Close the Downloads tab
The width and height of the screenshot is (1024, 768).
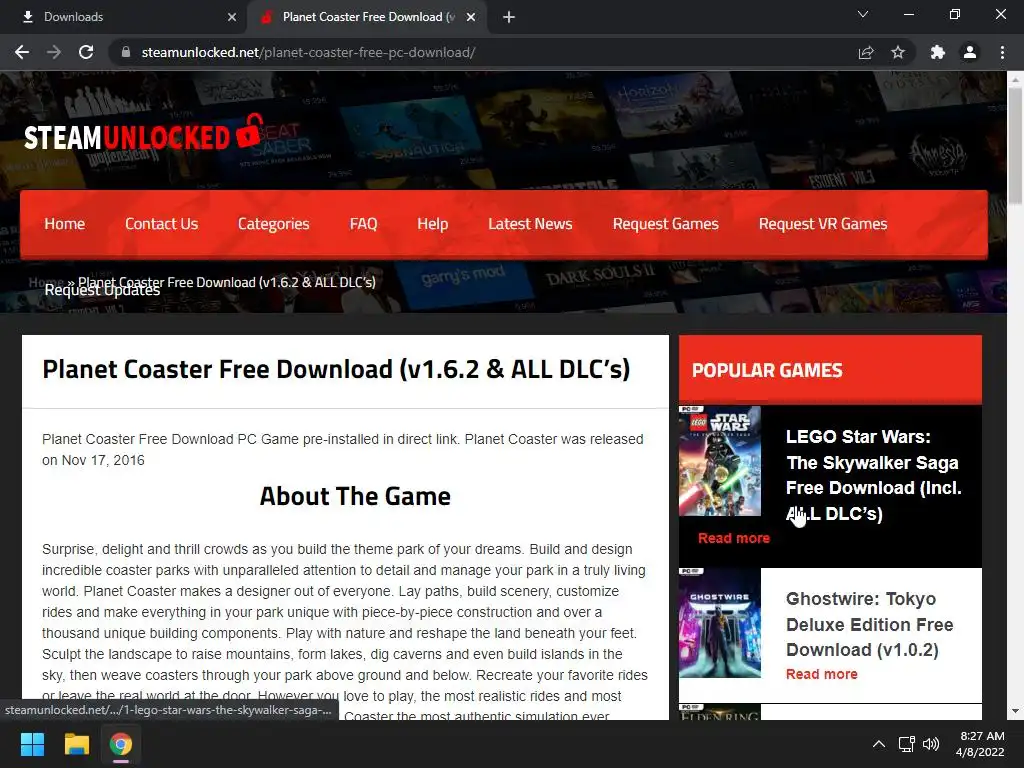232,17
